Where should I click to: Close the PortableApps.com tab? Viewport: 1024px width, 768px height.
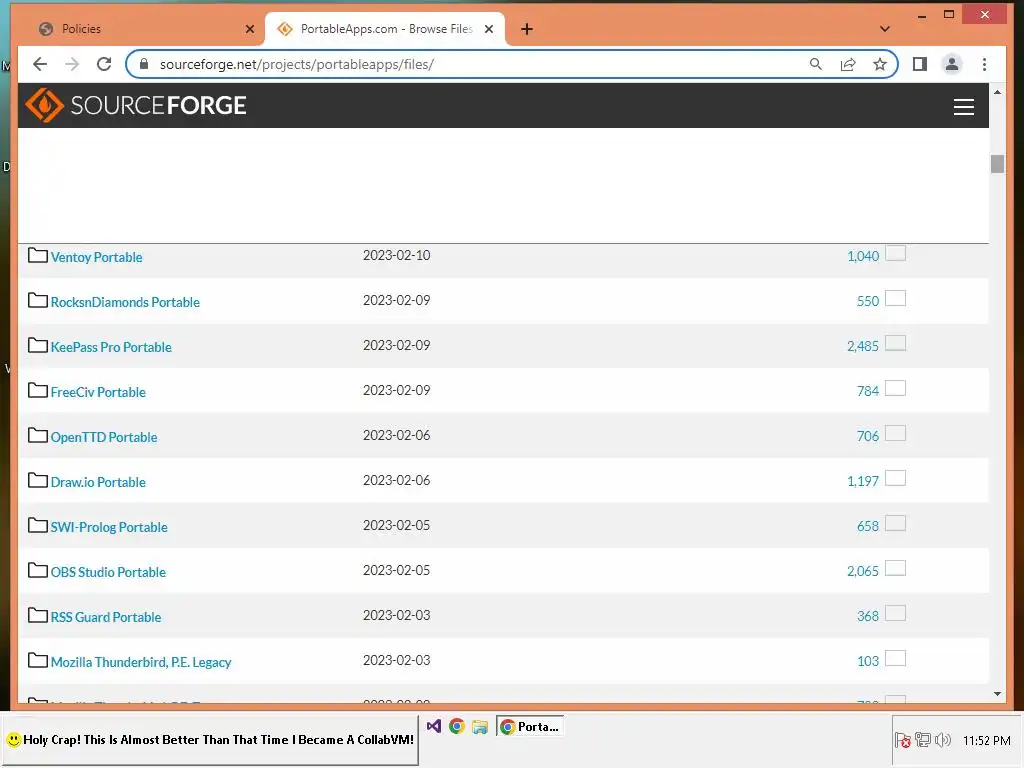pyautogui.click(x=488, y=29)
